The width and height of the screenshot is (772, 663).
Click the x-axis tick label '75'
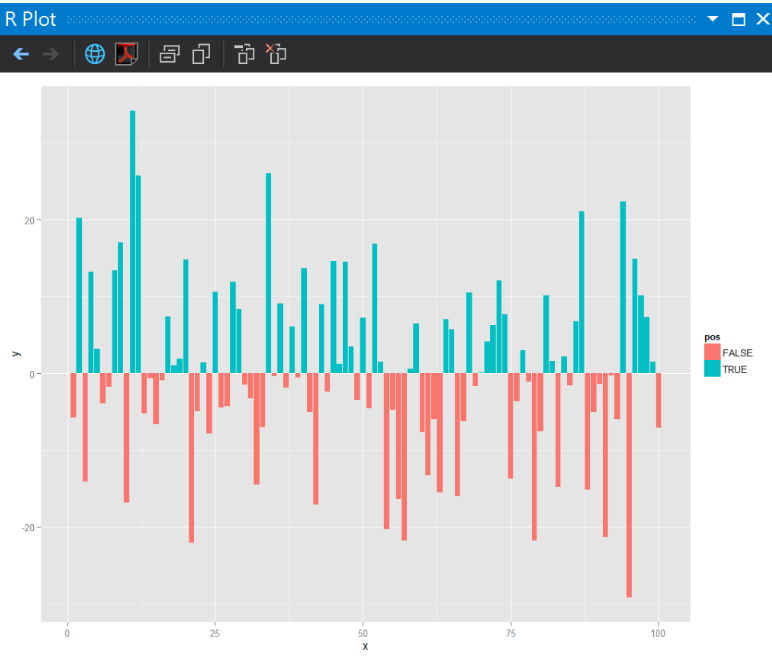tap(511, 633)
